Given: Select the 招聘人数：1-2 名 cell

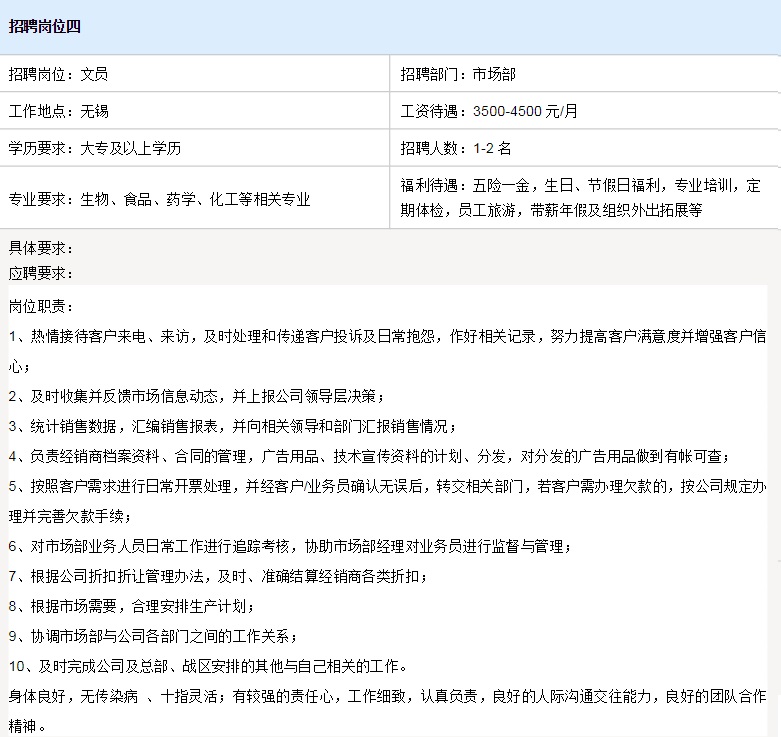Looking at the screenshot, I should tap(456, 148).
